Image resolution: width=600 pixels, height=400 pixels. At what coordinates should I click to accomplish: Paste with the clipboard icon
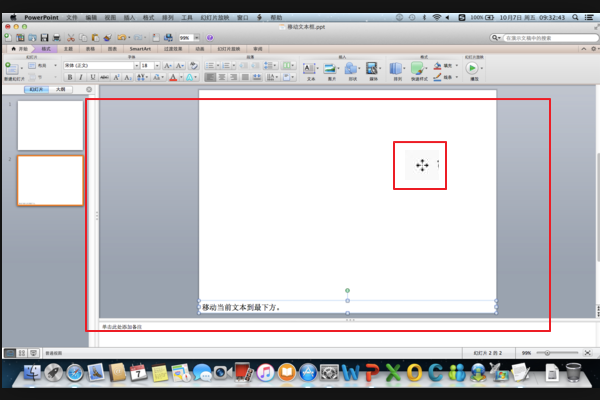point(95,38)
